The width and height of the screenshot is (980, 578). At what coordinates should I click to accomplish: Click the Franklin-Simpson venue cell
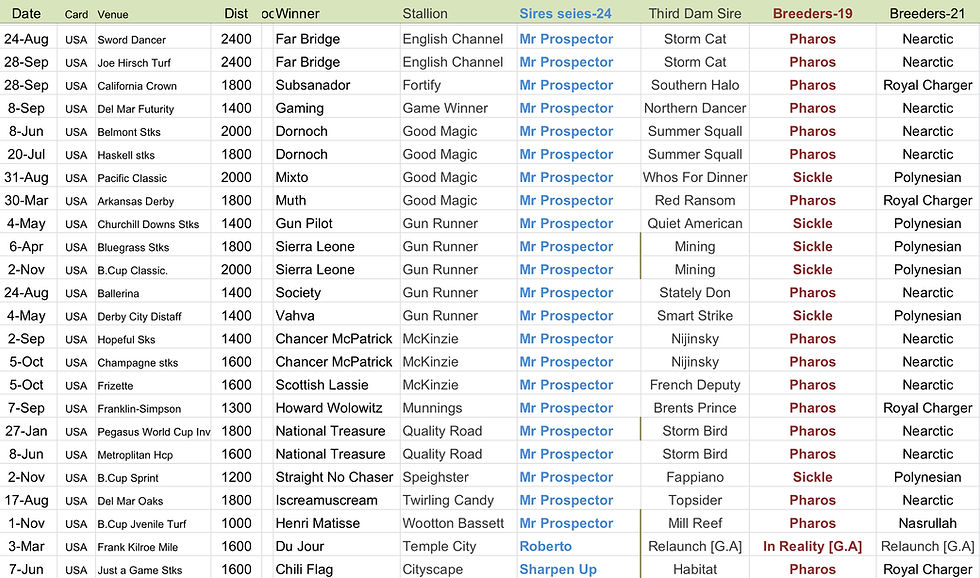(139, 409)
